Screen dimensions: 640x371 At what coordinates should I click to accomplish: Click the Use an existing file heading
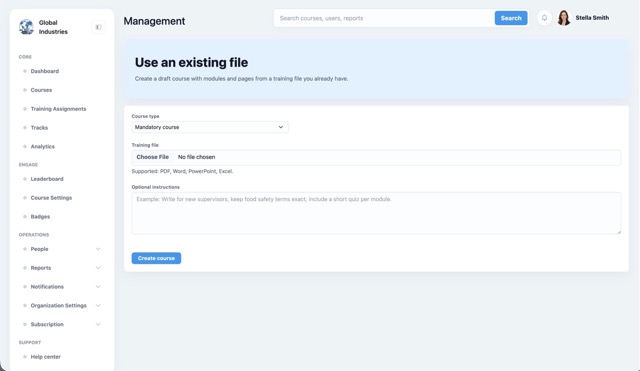click(x=191, y=62)
